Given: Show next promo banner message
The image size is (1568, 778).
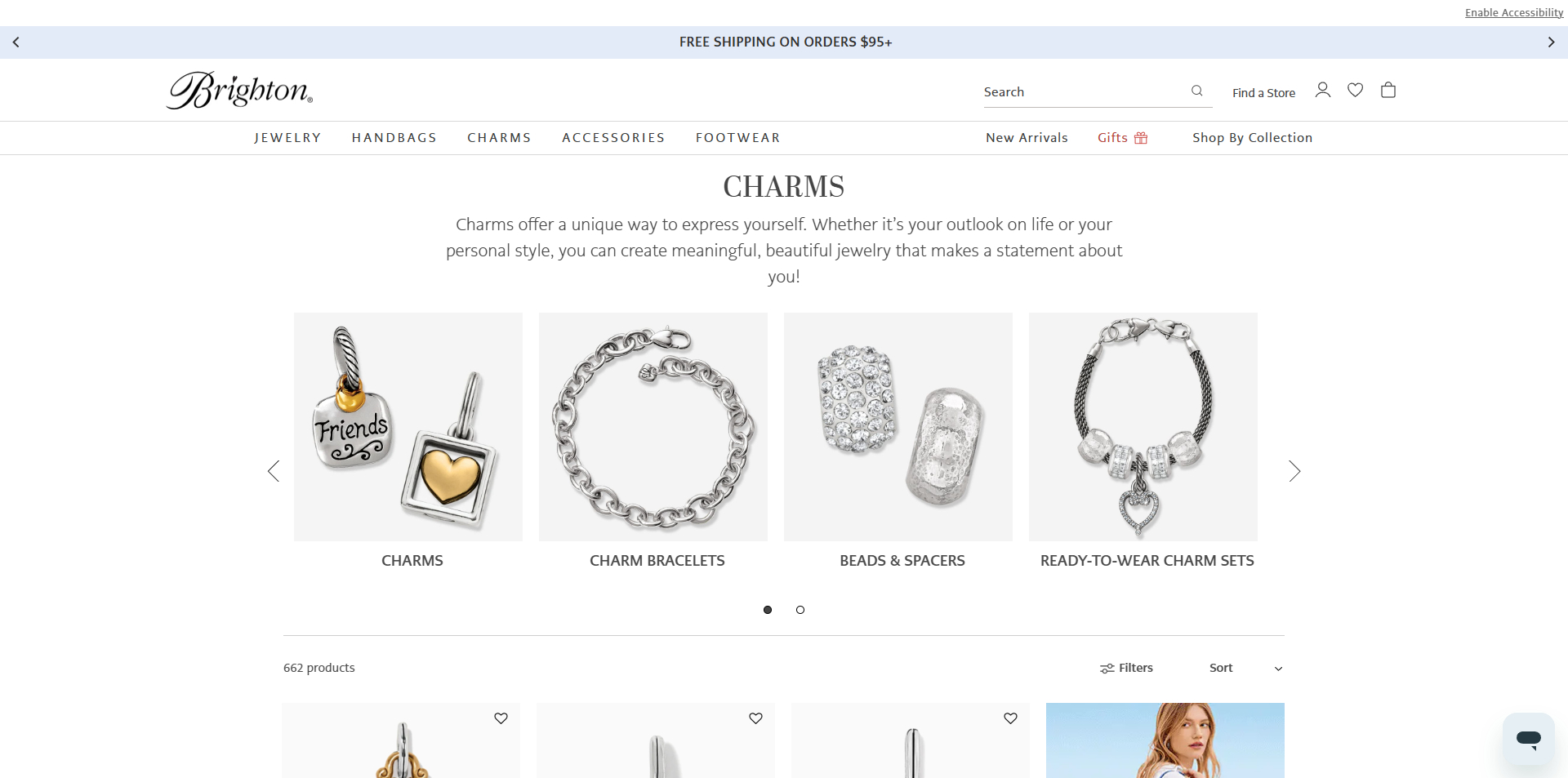Looking at the screenshot, I should (x=1551, y=42).
